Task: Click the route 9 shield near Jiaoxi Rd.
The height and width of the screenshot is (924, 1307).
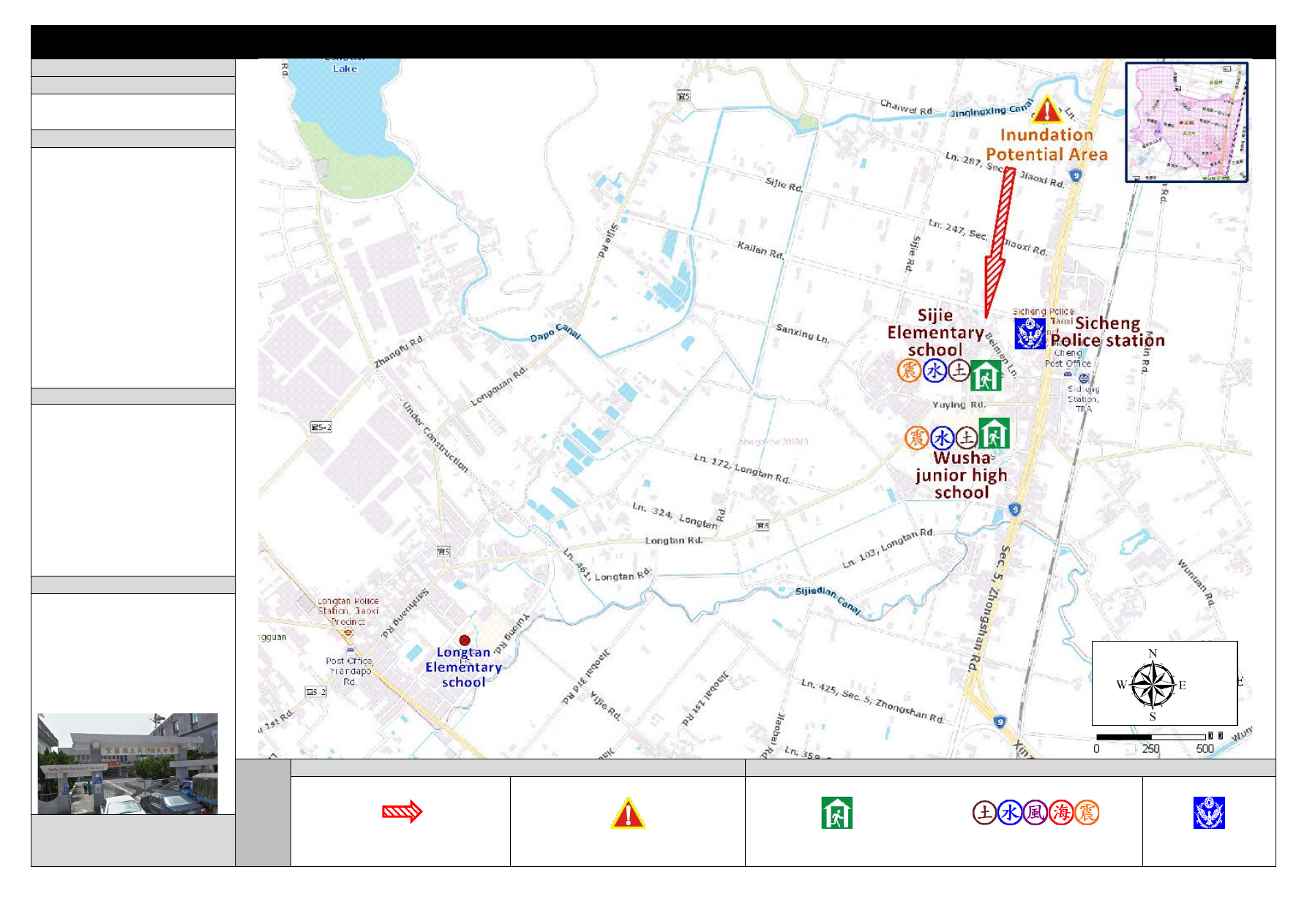Action: (x=1075, y=176)
